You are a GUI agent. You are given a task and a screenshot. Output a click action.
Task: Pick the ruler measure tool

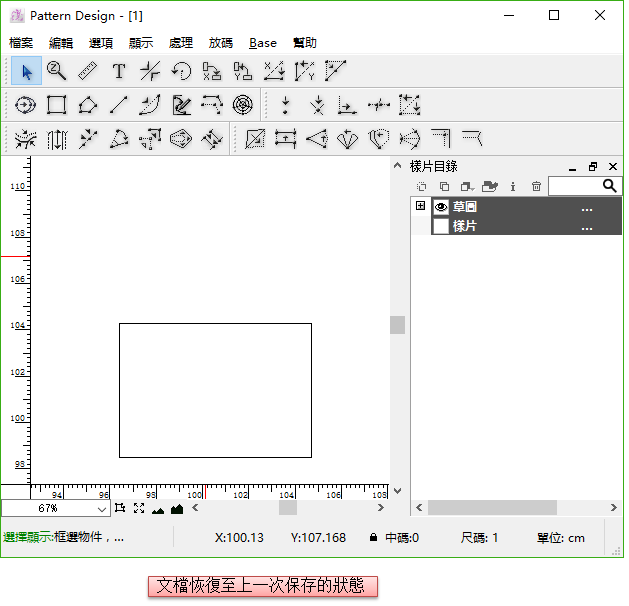(x=88, y=71)
